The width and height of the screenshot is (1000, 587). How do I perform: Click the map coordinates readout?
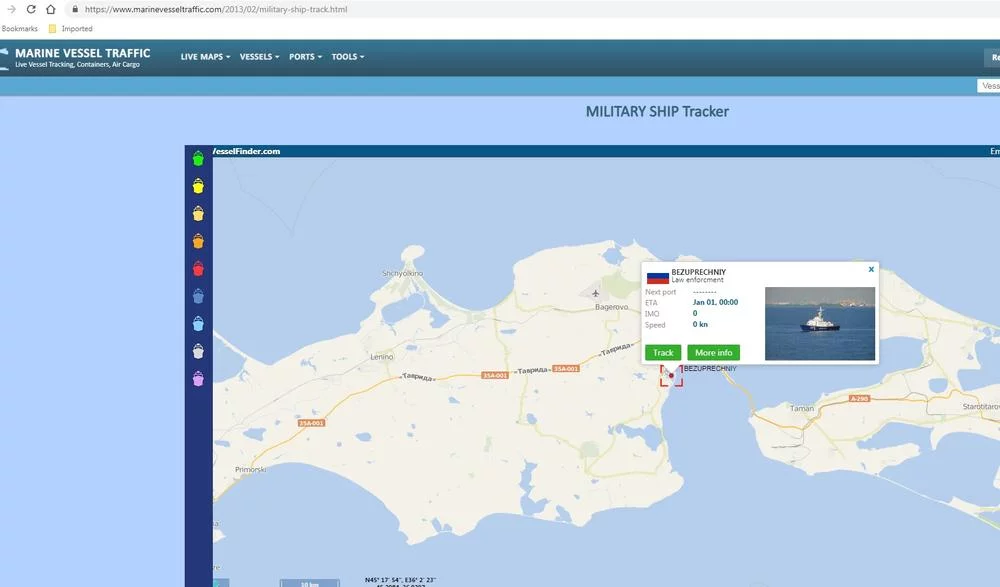coord(401,581)
